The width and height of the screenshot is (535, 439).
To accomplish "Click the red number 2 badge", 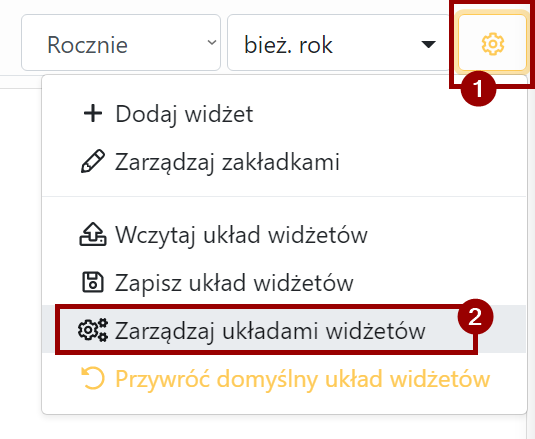I will pyautogui.click(x=475, y=317).
